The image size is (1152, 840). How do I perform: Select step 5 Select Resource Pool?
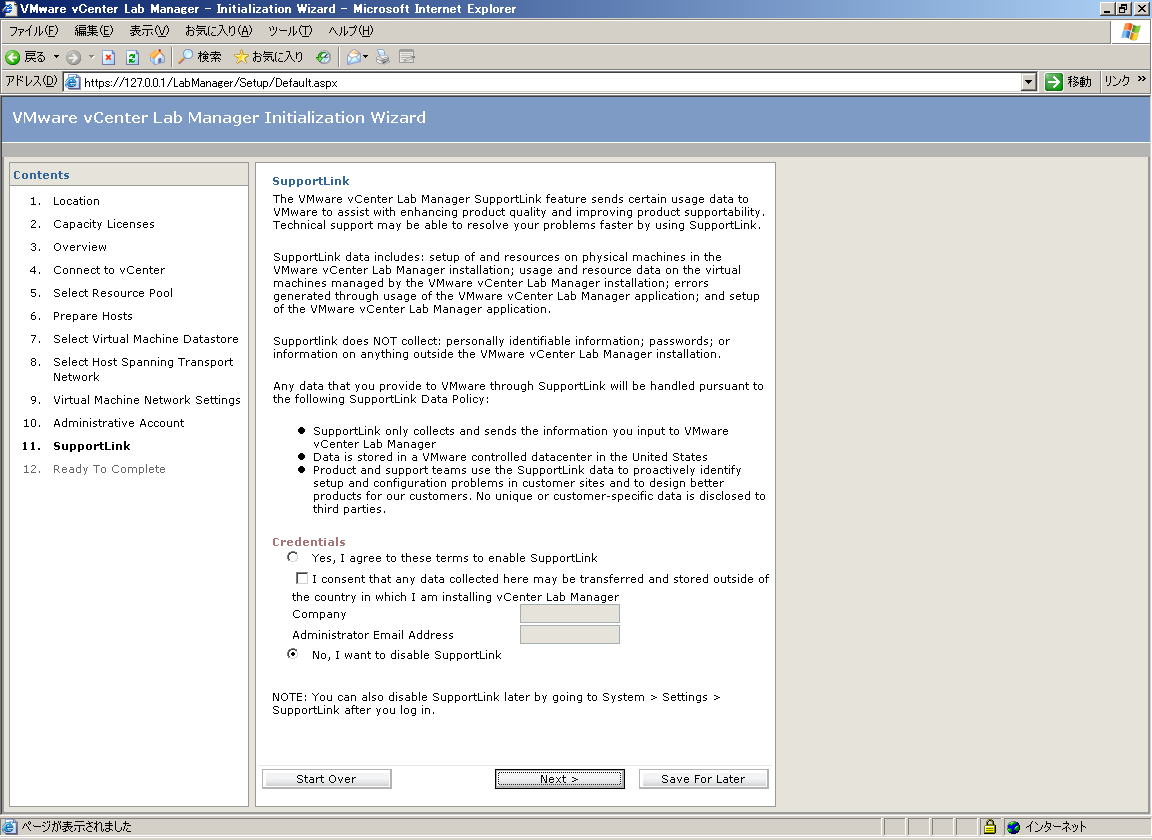point(113,292)
